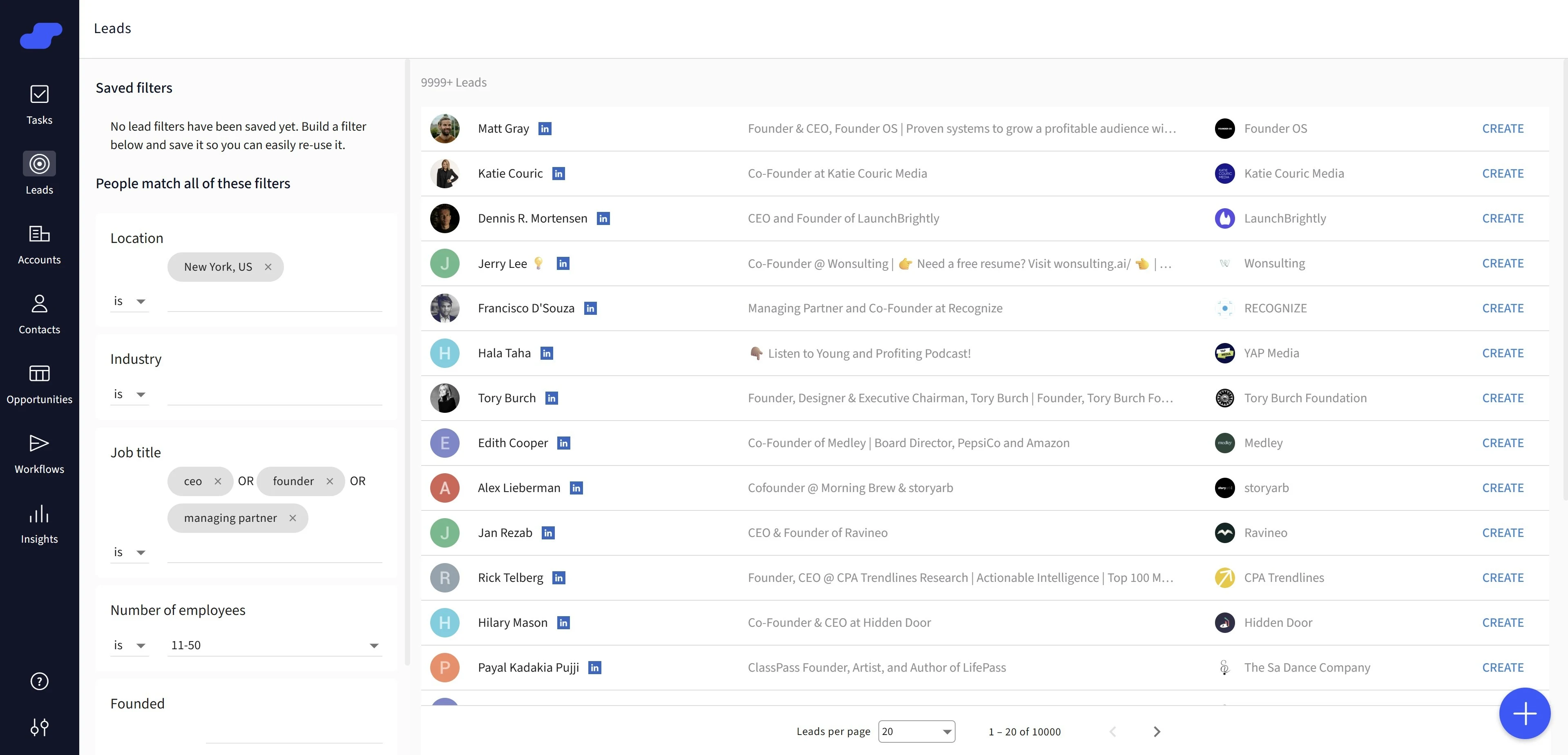The width and height of the screenshot is (1568, 755).
Task: Open the Contacts section
Action: pos(40,314)
